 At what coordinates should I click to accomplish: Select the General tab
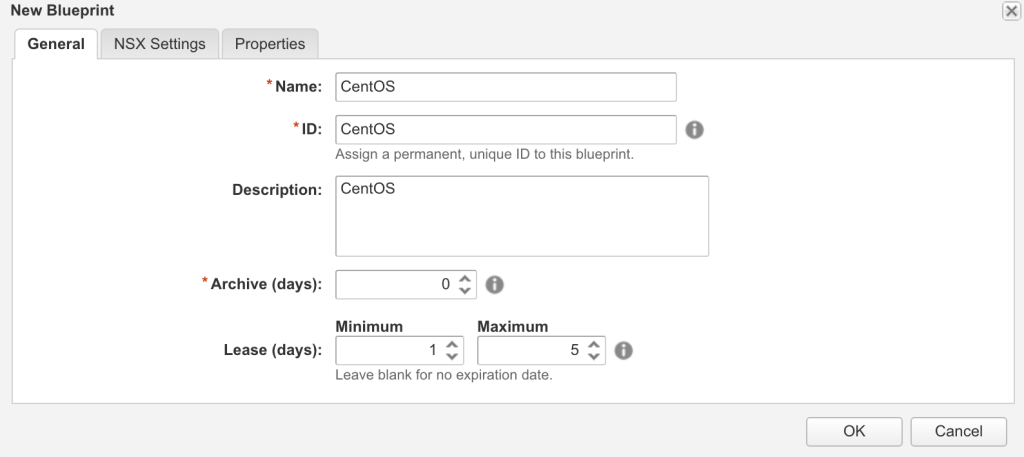56,44
